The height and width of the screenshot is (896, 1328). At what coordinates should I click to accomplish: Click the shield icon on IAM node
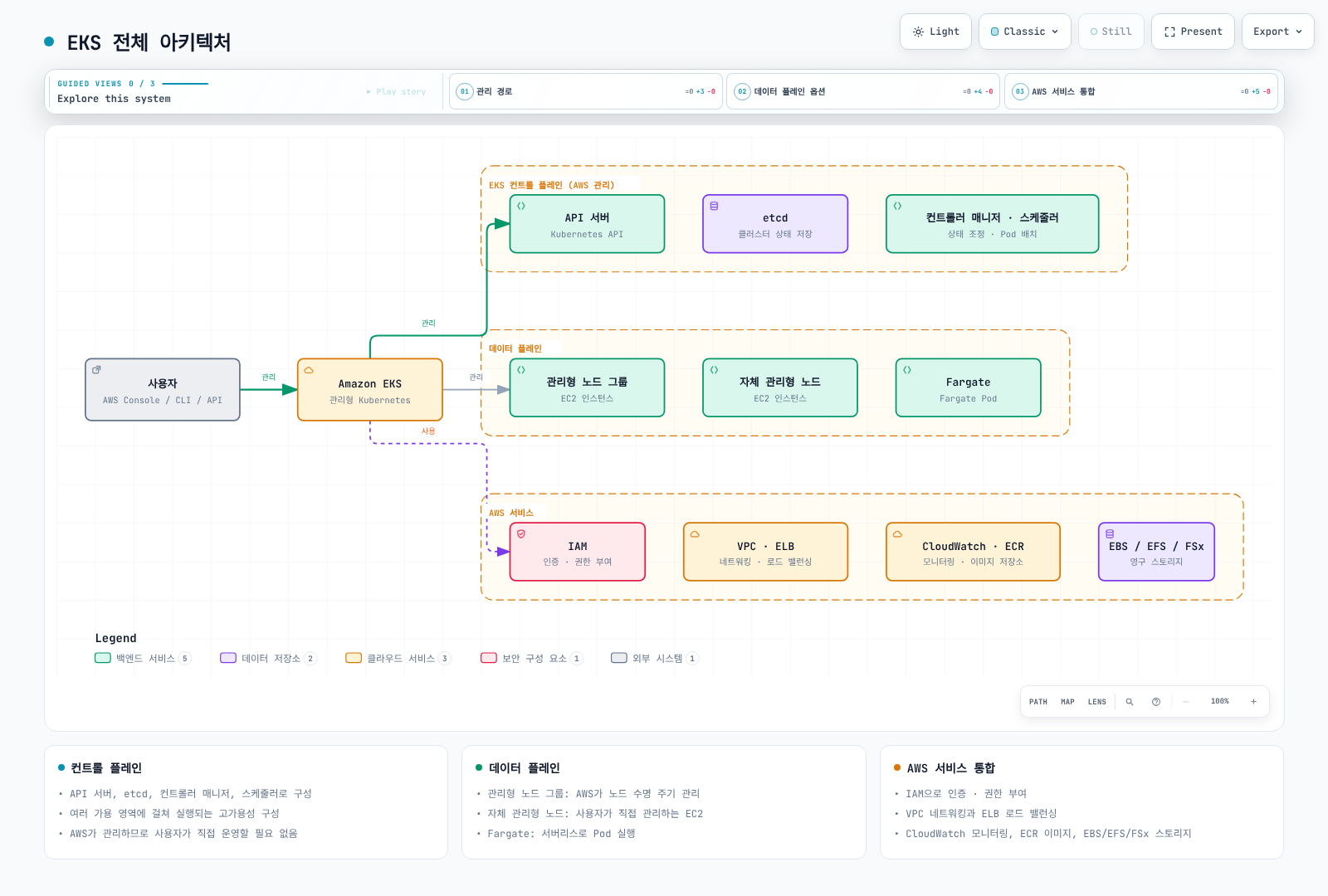click(521, 534)
